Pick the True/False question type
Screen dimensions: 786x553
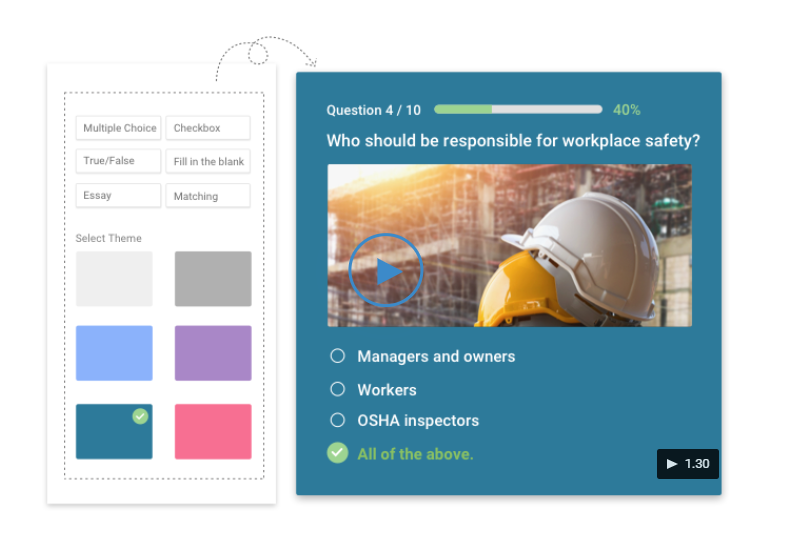pos(118,161)
